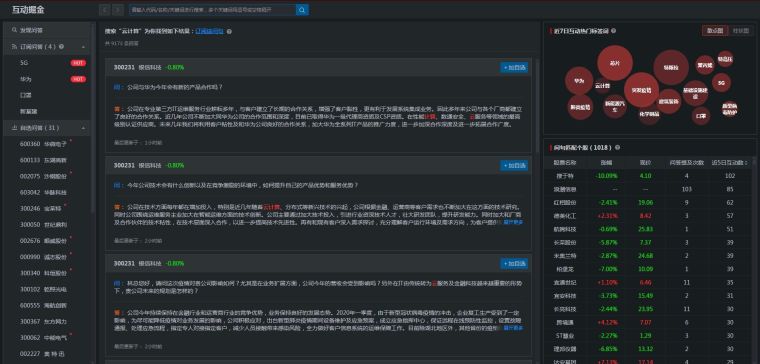
Task: Expand 展开更多 in the epidemic impact answer
Action: [513, 328]
